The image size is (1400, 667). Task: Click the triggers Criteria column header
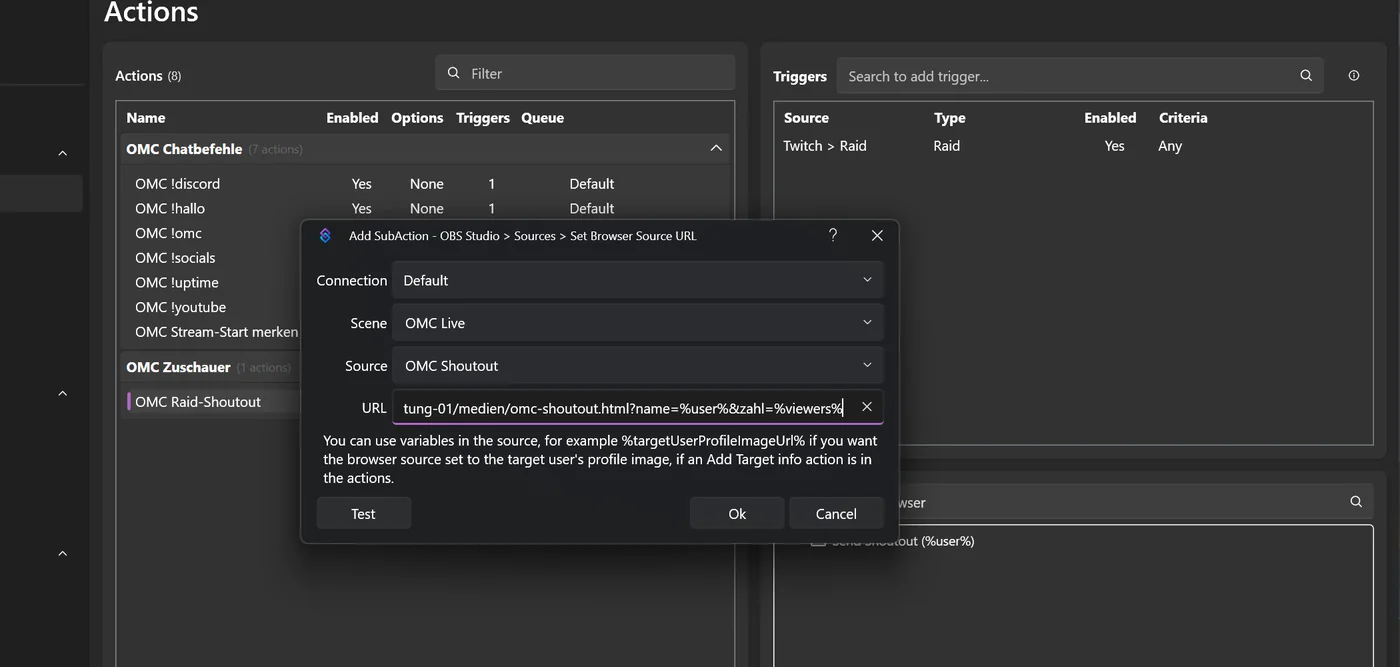tap(1183, 118)
